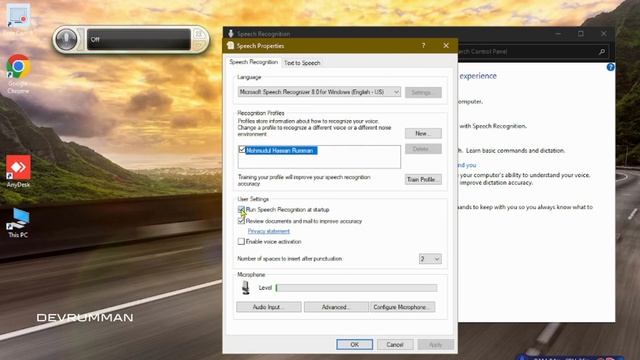The width and height of the screenshot is (640, 360).
Task: Click OK in Speech Properties
Action: tap(354, 344)
